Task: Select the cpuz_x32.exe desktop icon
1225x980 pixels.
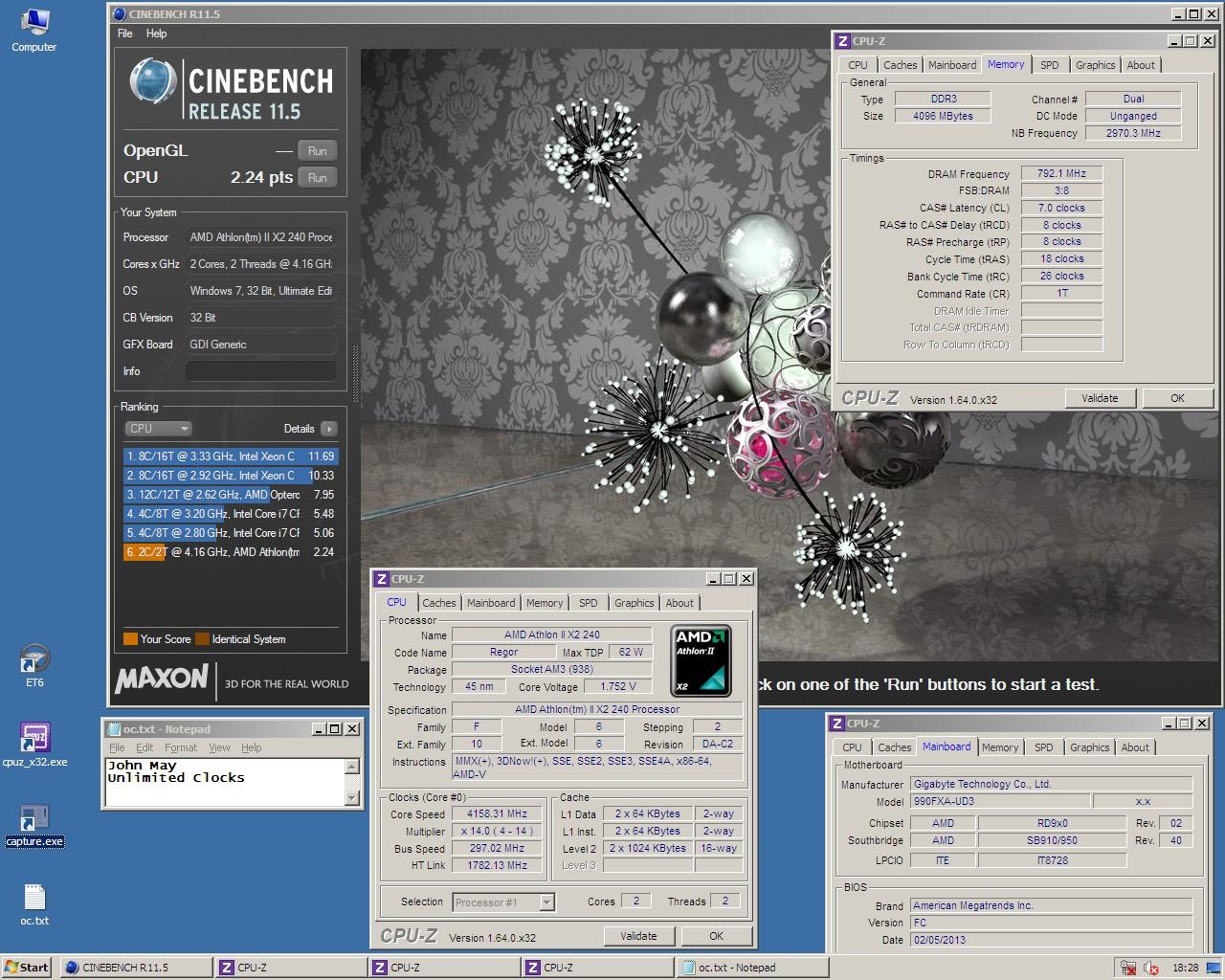Action: pyautogui.click(x=34, y=745)
